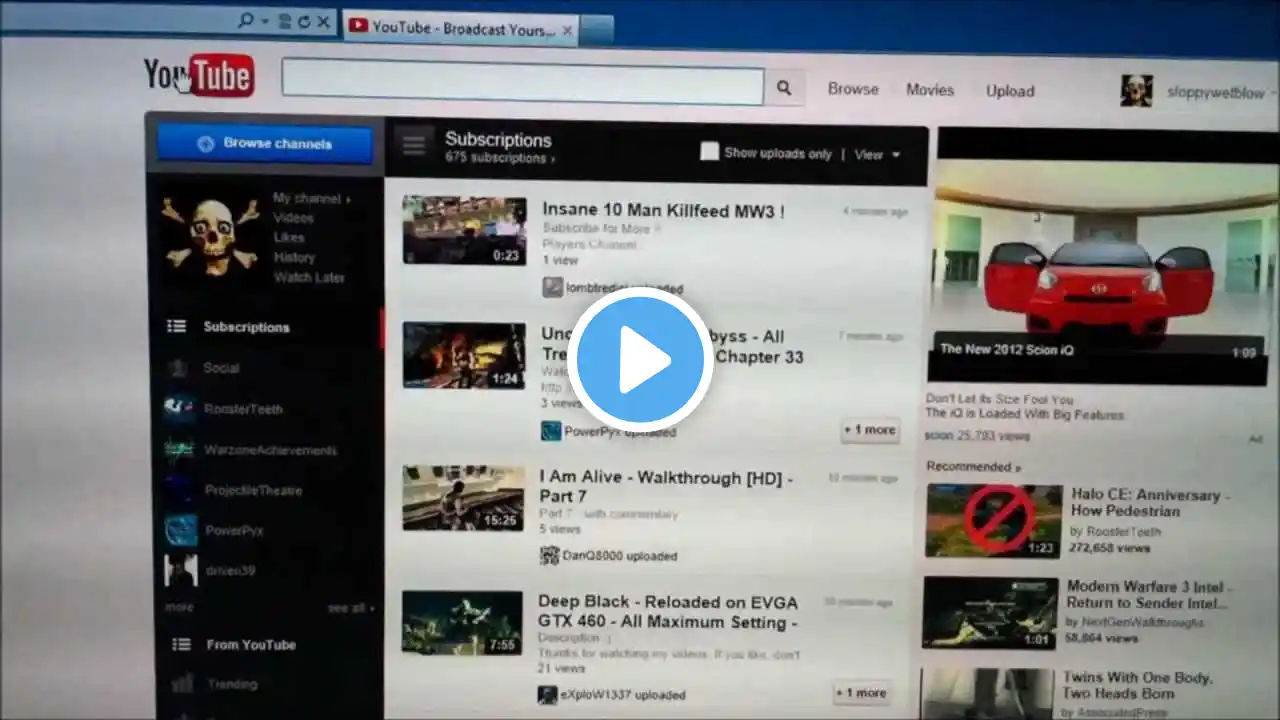Open the PowerPyx channel icon in sidebar
The image size is (1280, 720).
pos(180,530)
